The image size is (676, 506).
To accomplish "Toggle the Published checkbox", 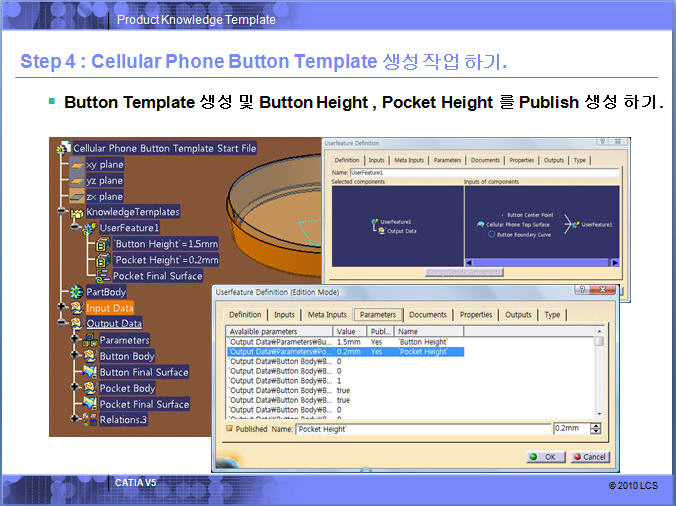I will click(x=230, y=428).
